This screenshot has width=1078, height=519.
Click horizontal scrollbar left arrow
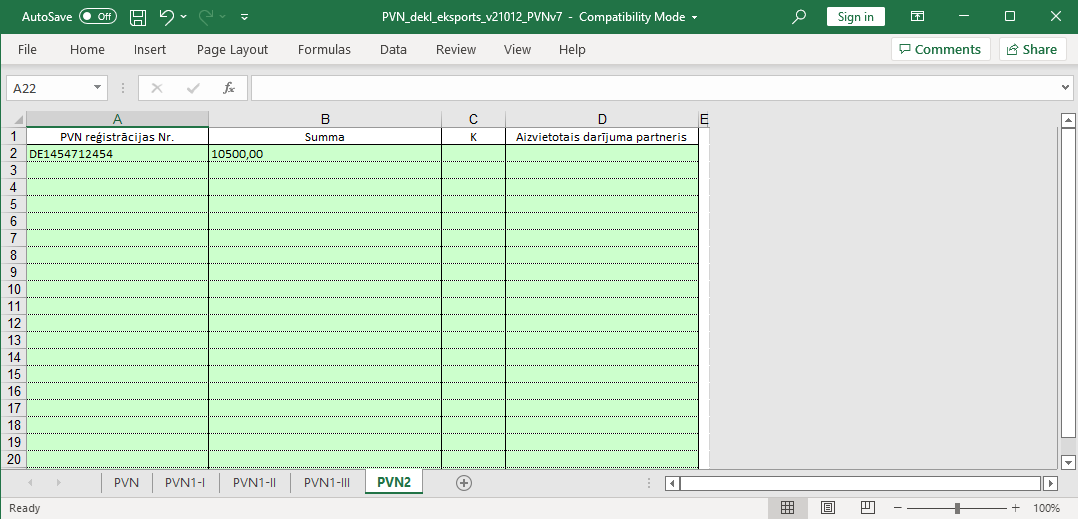pyautogui.click(x=673, y=483)
